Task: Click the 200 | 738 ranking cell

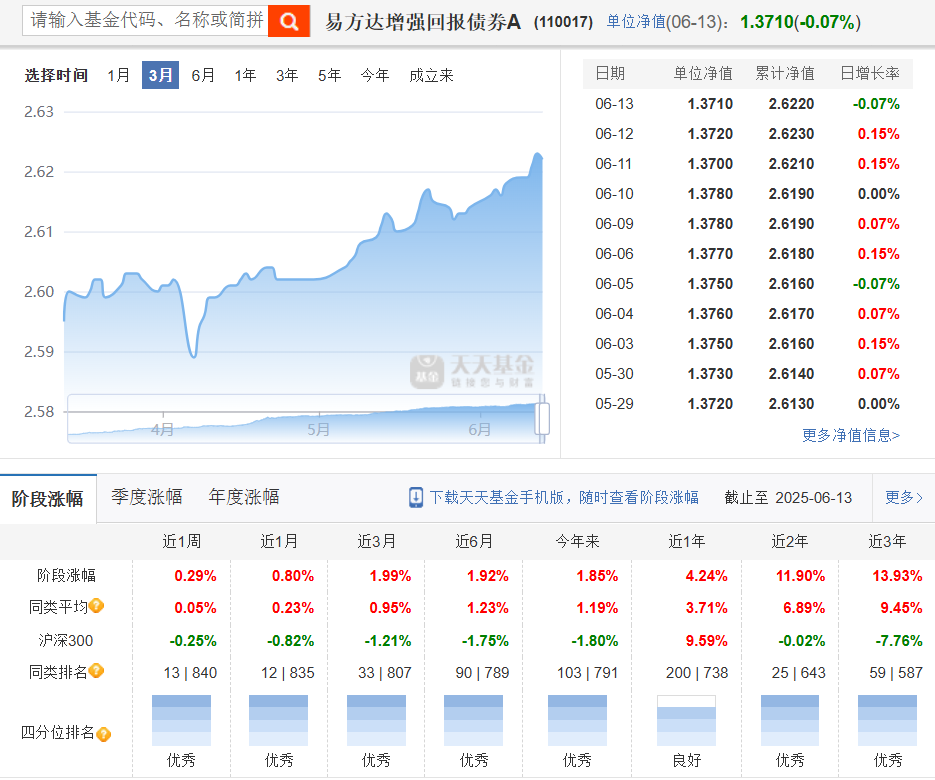Action: point(697,673)
